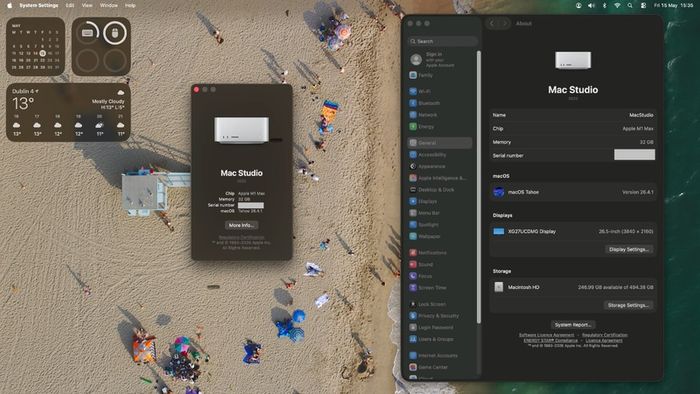
Task: Open the System Settings menu bar item
Action: pos(39,5)
